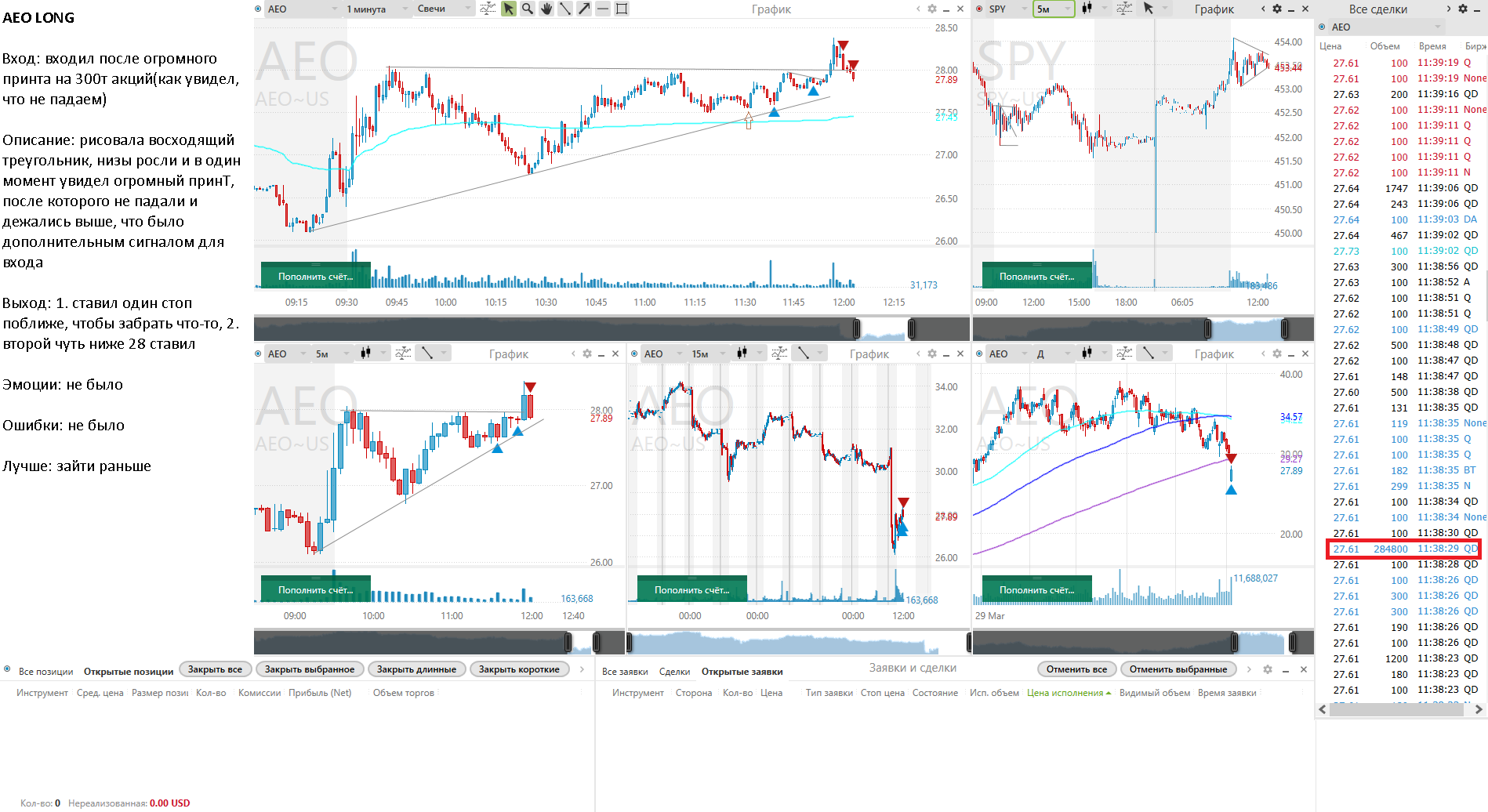The height and width of the screenshot is (812, 1488).
Task: Open settings gear of the Все сделки panel
Action: 1463,9
